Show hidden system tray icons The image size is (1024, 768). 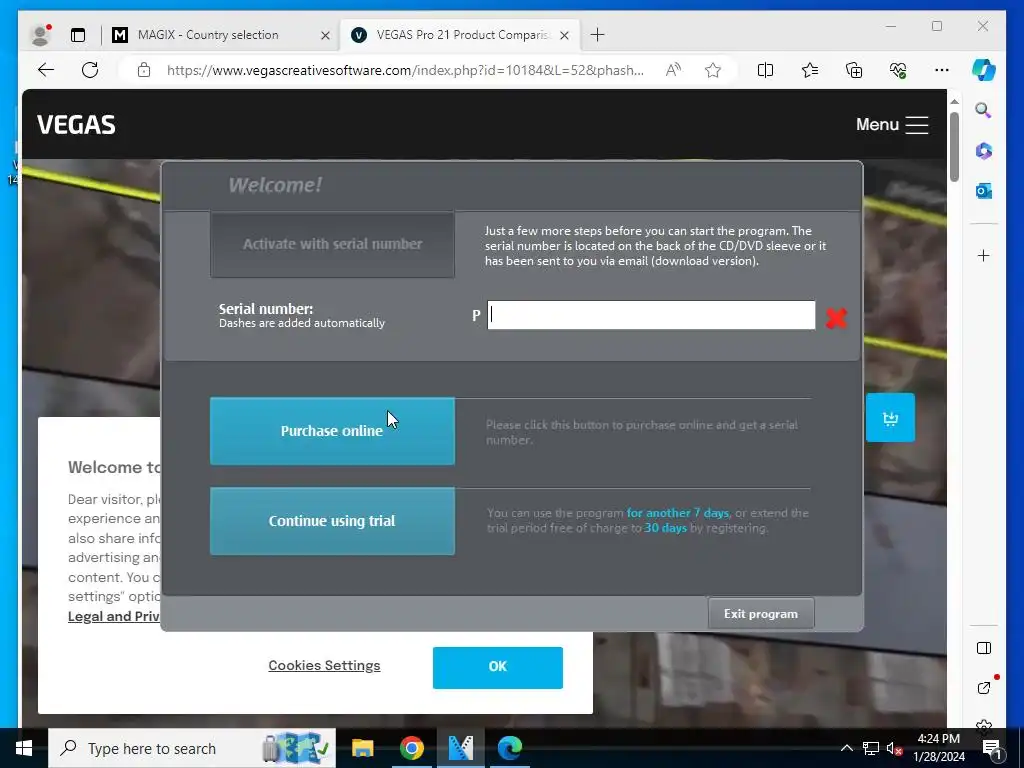tap(846, 748)
